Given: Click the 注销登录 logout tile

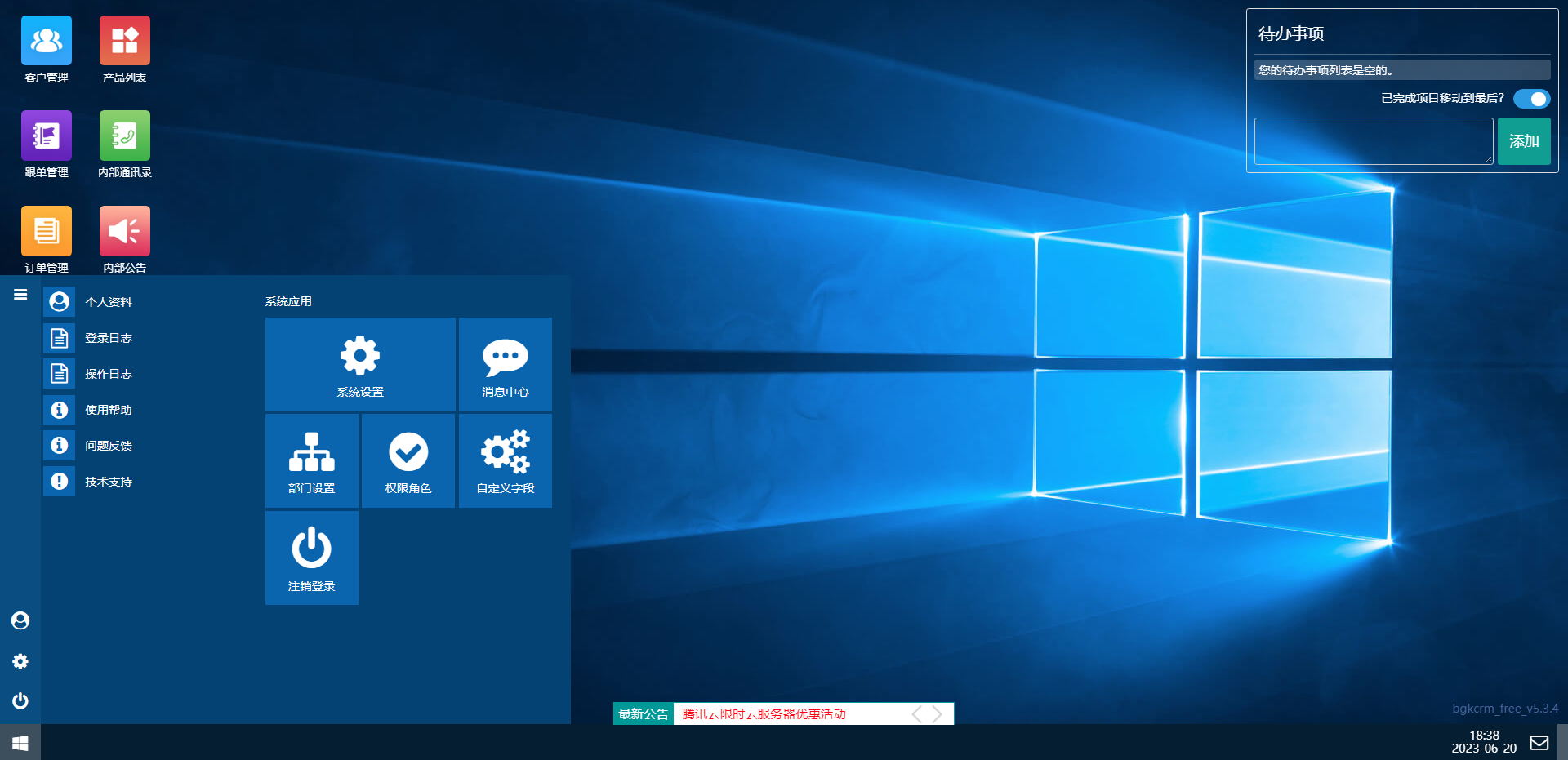Looking at the screenshot, I should click(x=312, y=558).
